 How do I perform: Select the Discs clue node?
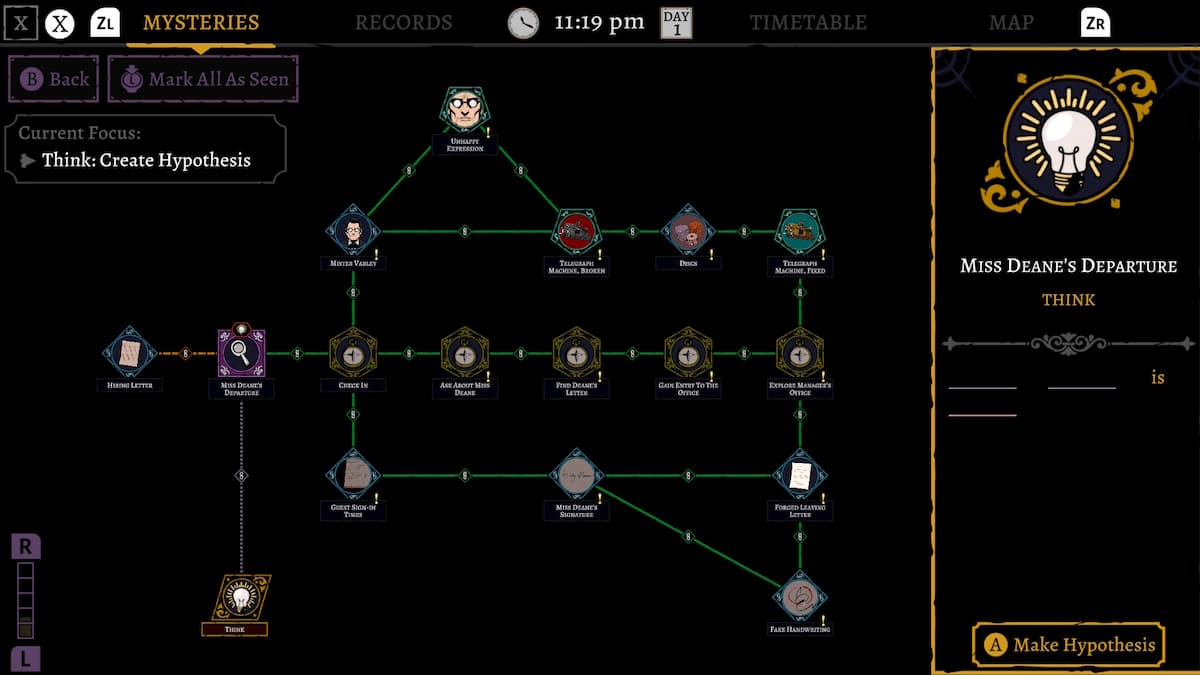(x=688, y=232)
